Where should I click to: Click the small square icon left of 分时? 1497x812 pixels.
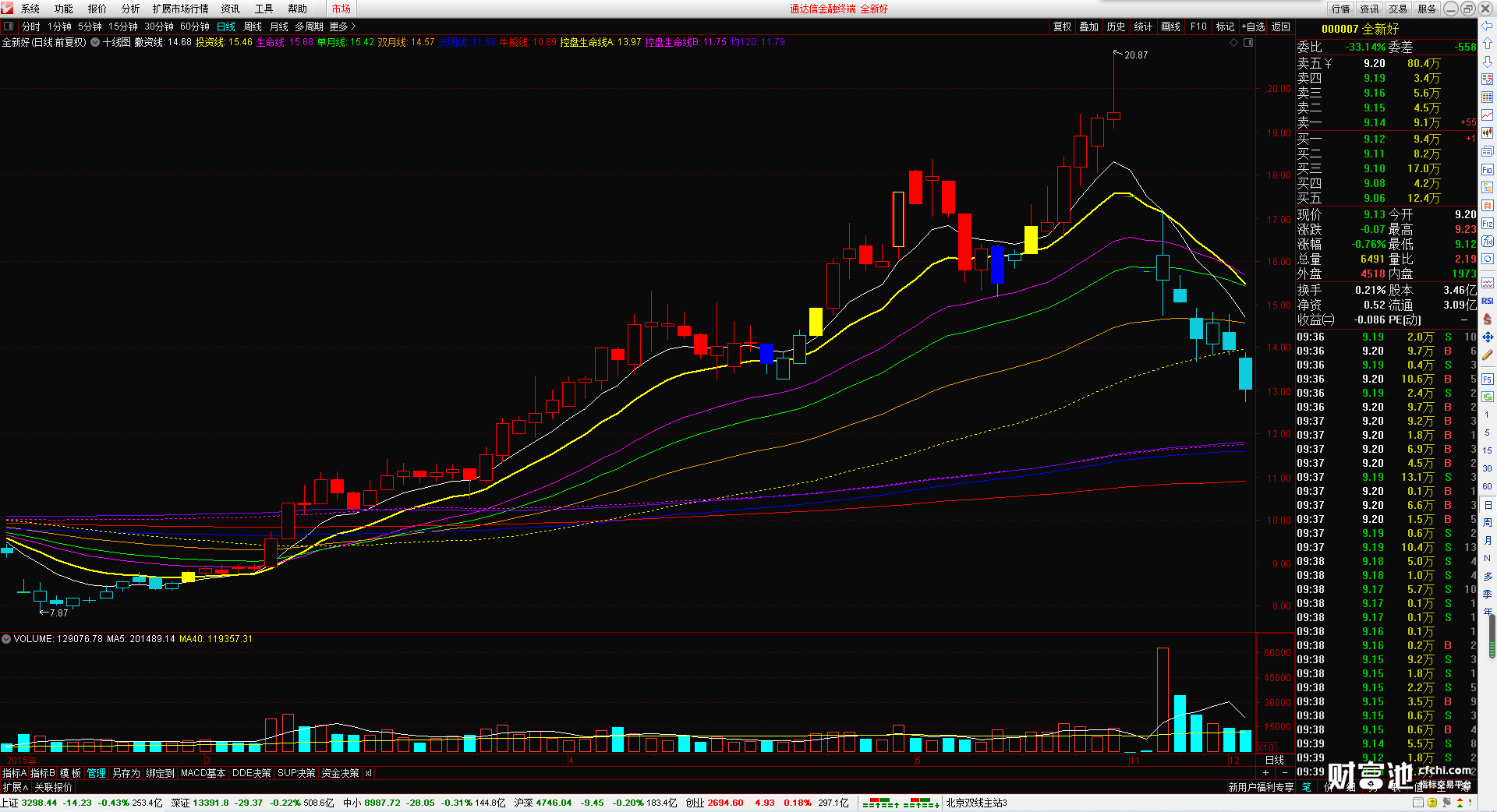[8, 26]
